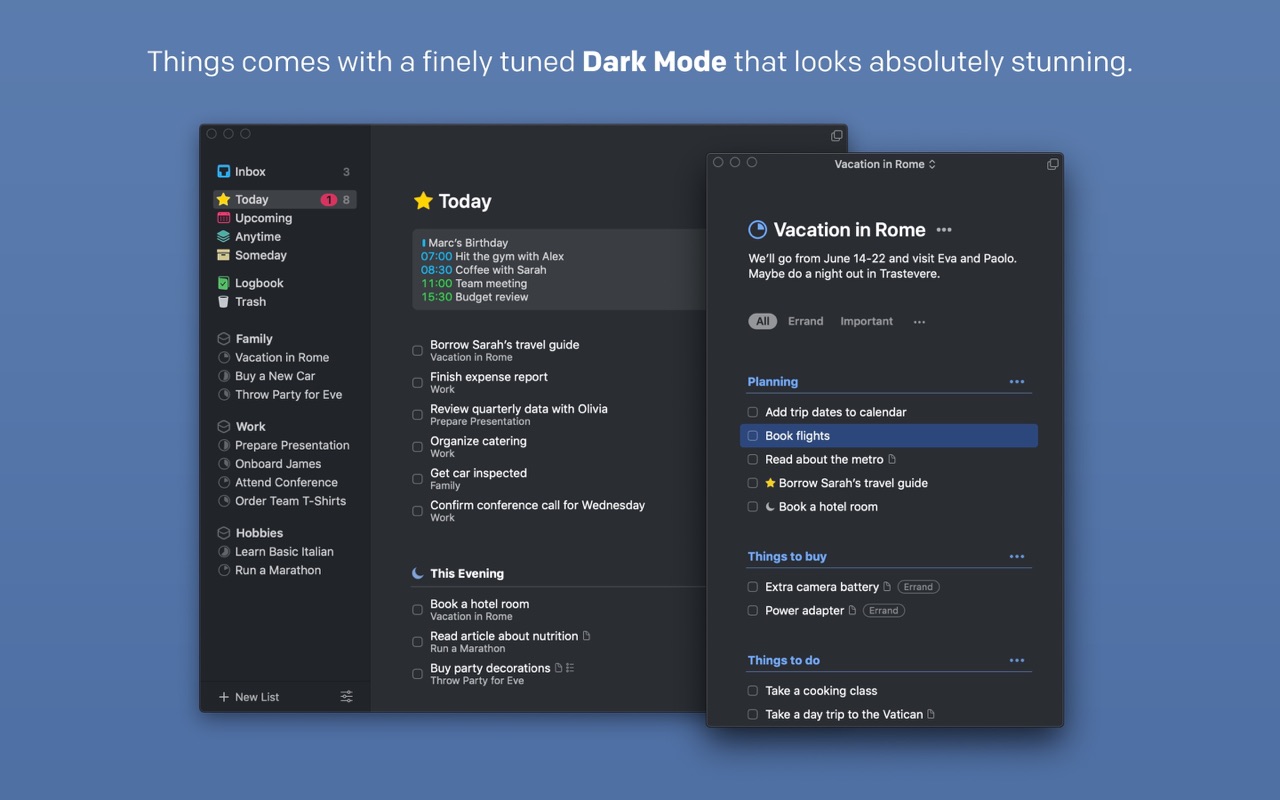Click the Things to buy heading
The height and width of the screenshot is (800, 1280).
tap(787, 557)
